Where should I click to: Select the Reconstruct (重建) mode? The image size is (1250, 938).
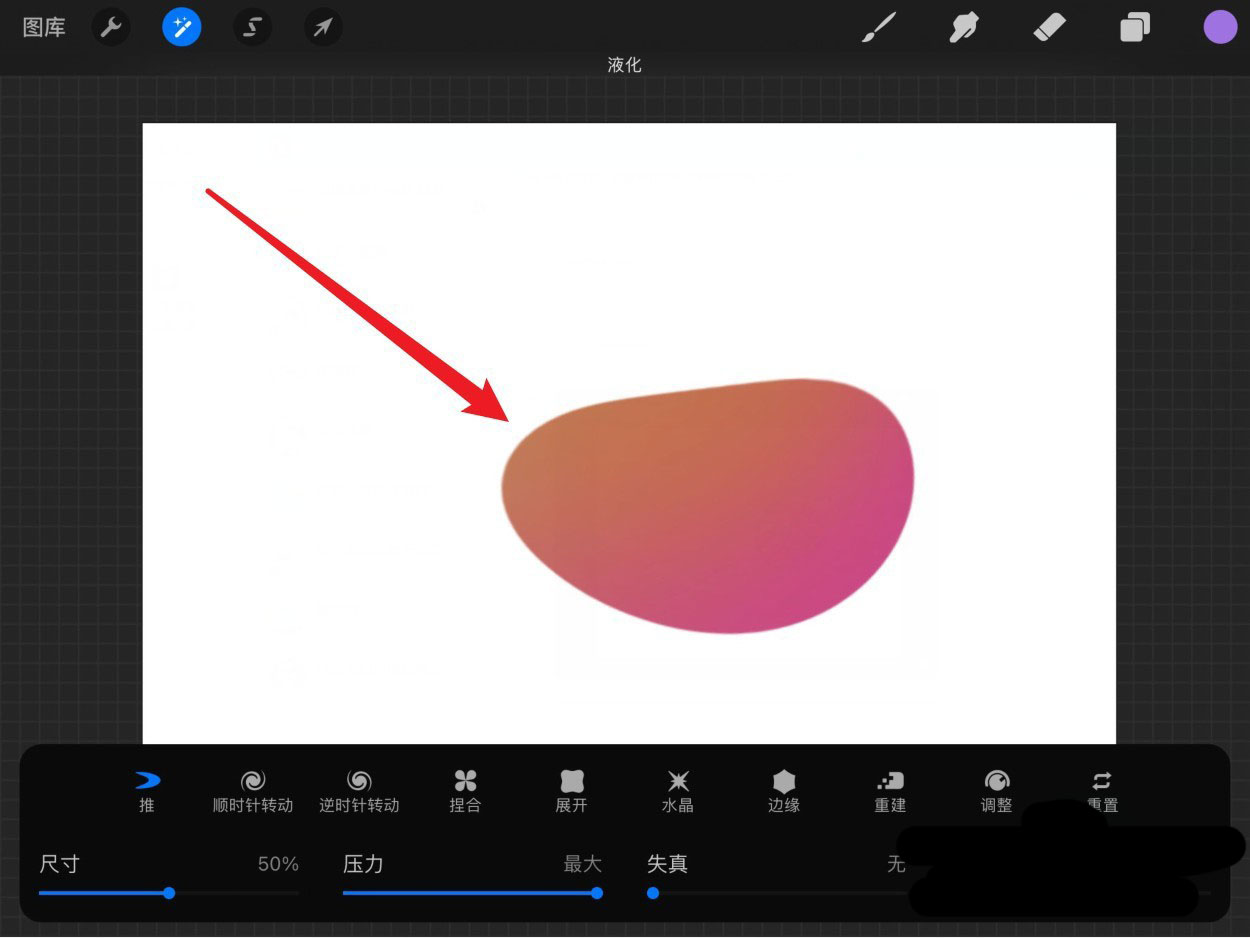click(890, 790)
